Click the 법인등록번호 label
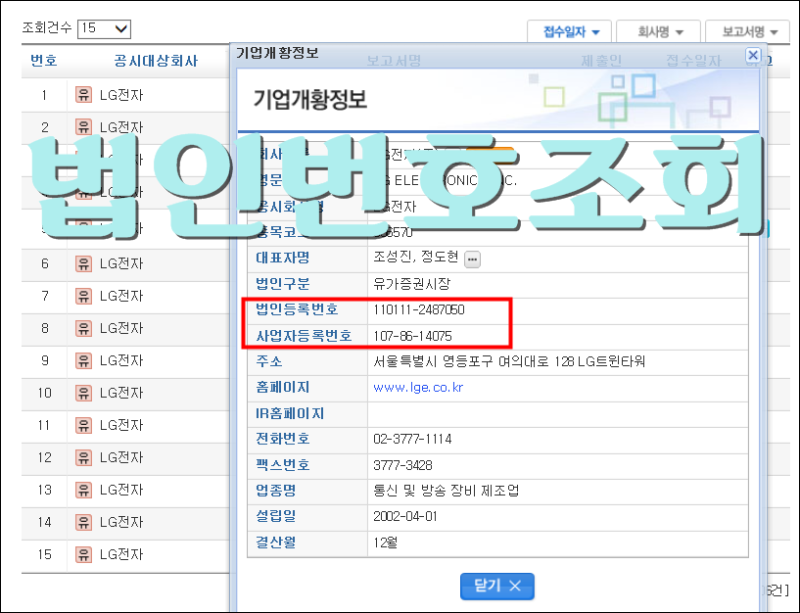 [297, 309]
